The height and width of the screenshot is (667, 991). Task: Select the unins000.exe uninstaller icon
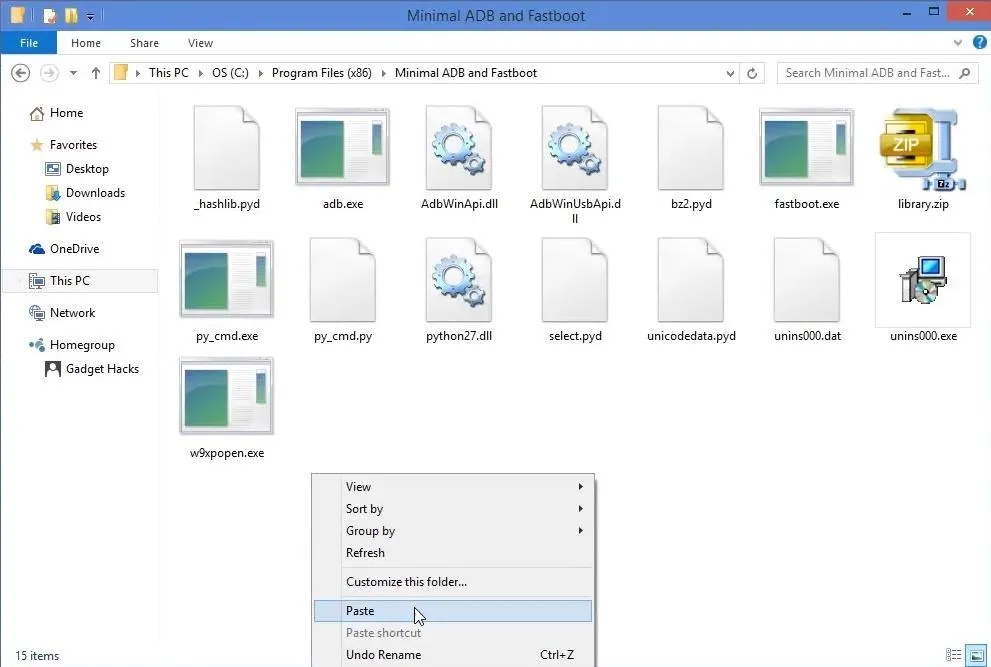pyautogui.click(x=923, y=280)
